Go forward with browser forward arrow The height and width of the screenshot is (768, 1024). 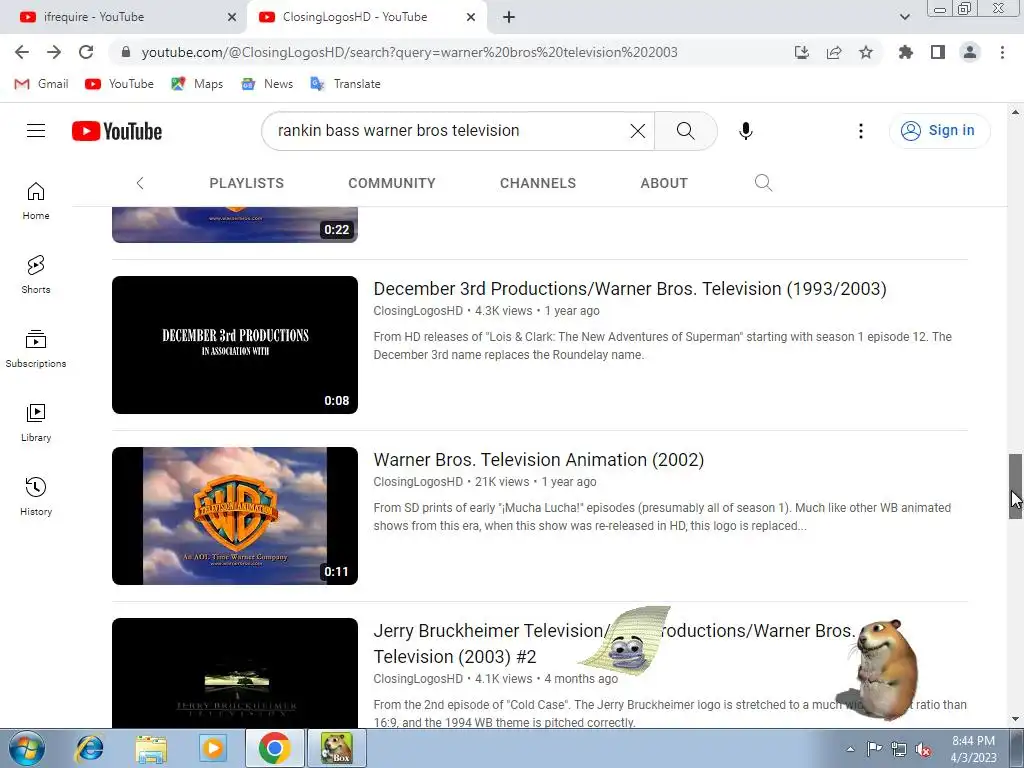pyautogui.click(x=54, y=52)
